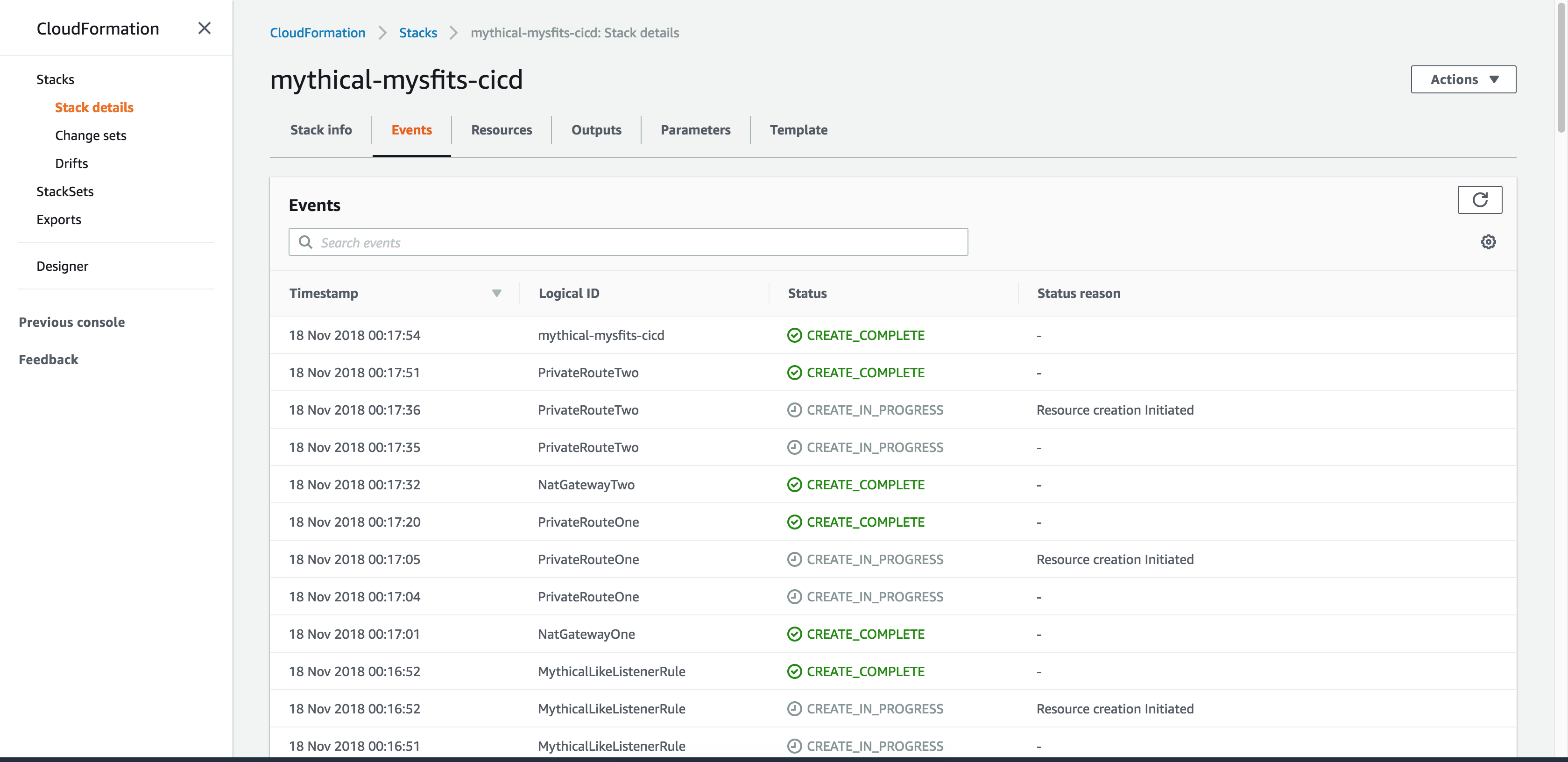This screenshot has height=762, width=1568.
Task: Click the '18 Nov 2018 00:17:32' timestamp
Action: [354, 485]
